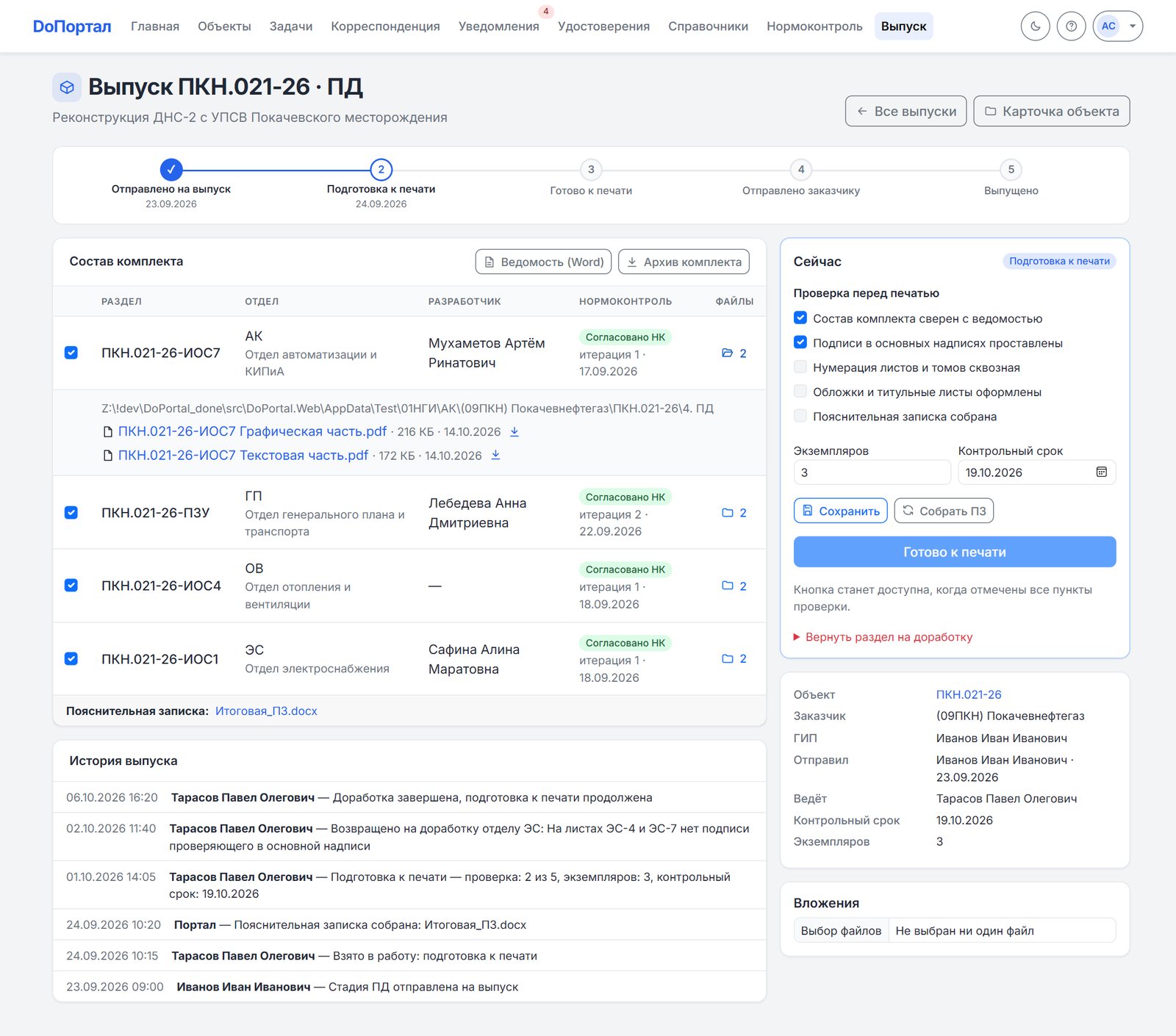This screenshot has width=1176, height=1036.
Task: Switch to Нормоконтроль section
Action: tap(814, 26)
